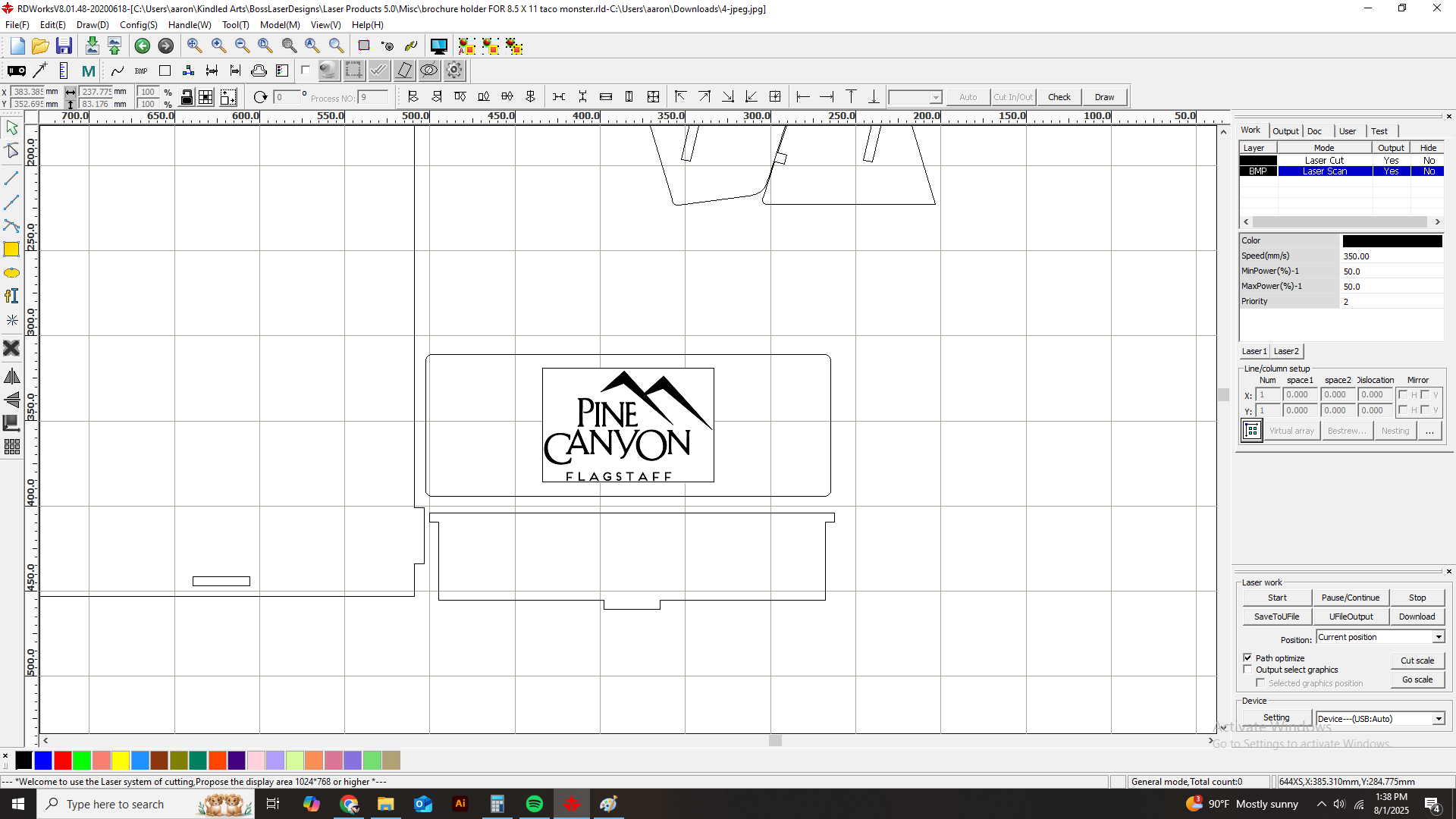Click the array layout icon beside Virtual array
This screenshot has width=1456, height=819.
point(1251,431)
